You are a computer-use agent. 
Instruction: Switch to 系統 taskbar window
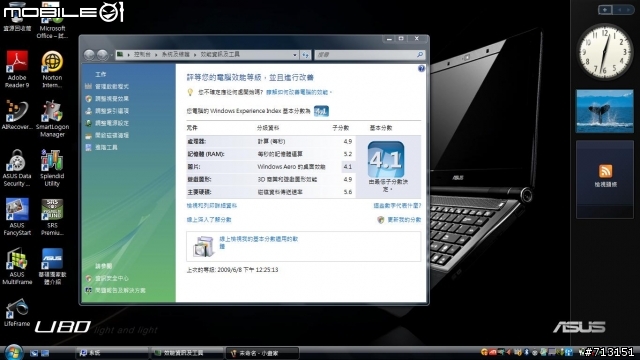coord(112,353)
